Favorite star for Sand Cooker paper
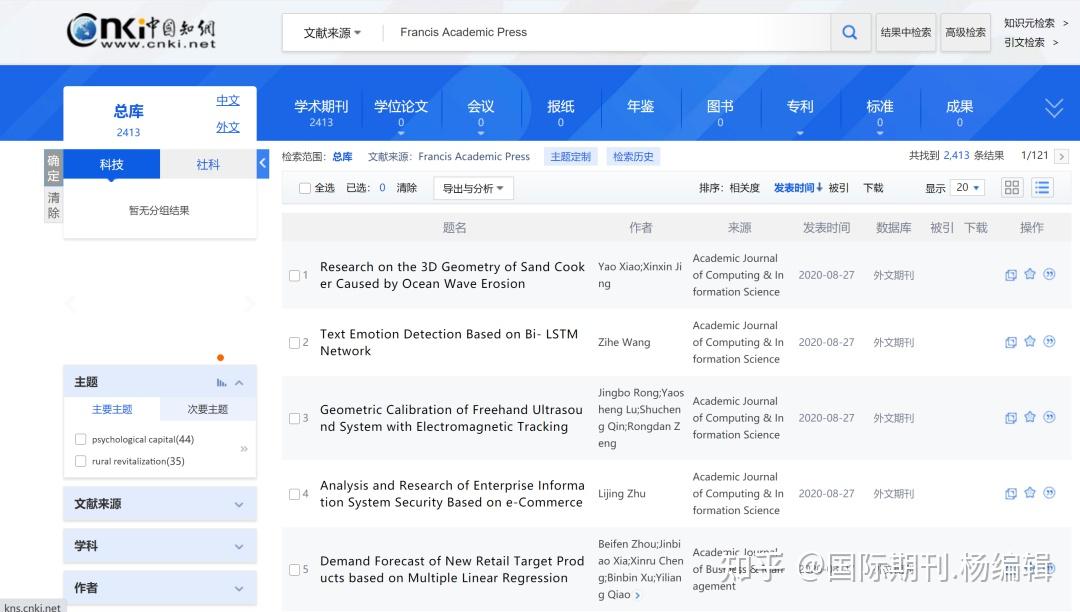The width and height of the screenshot is (1080, 612). 1030,274
